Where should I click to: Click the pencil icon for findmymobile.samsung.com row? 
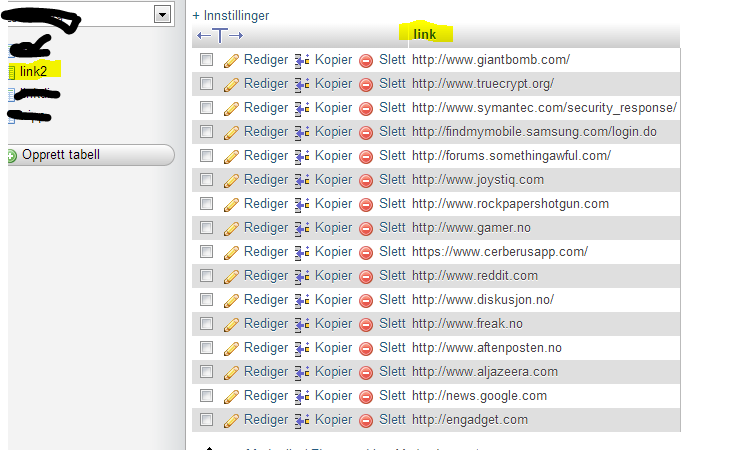pos(231,132)
